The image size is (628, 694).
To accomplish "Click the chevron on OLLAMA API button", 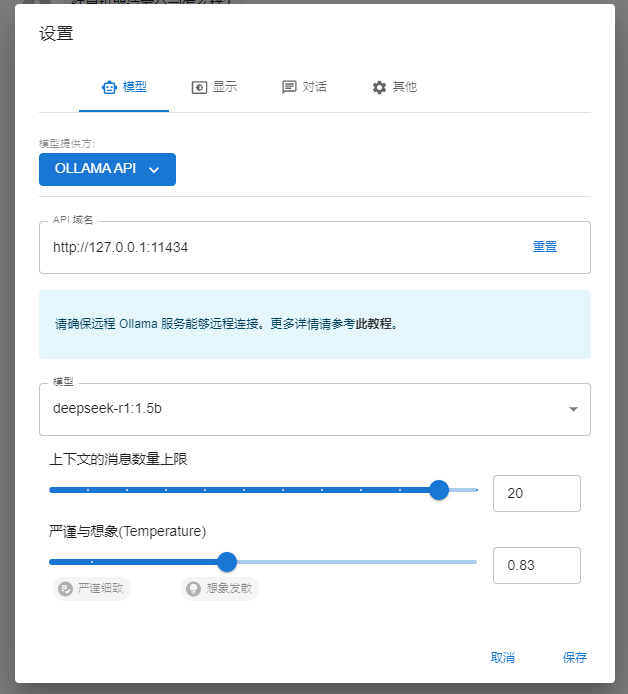I will pyautogui.click(x=154, y=170).
